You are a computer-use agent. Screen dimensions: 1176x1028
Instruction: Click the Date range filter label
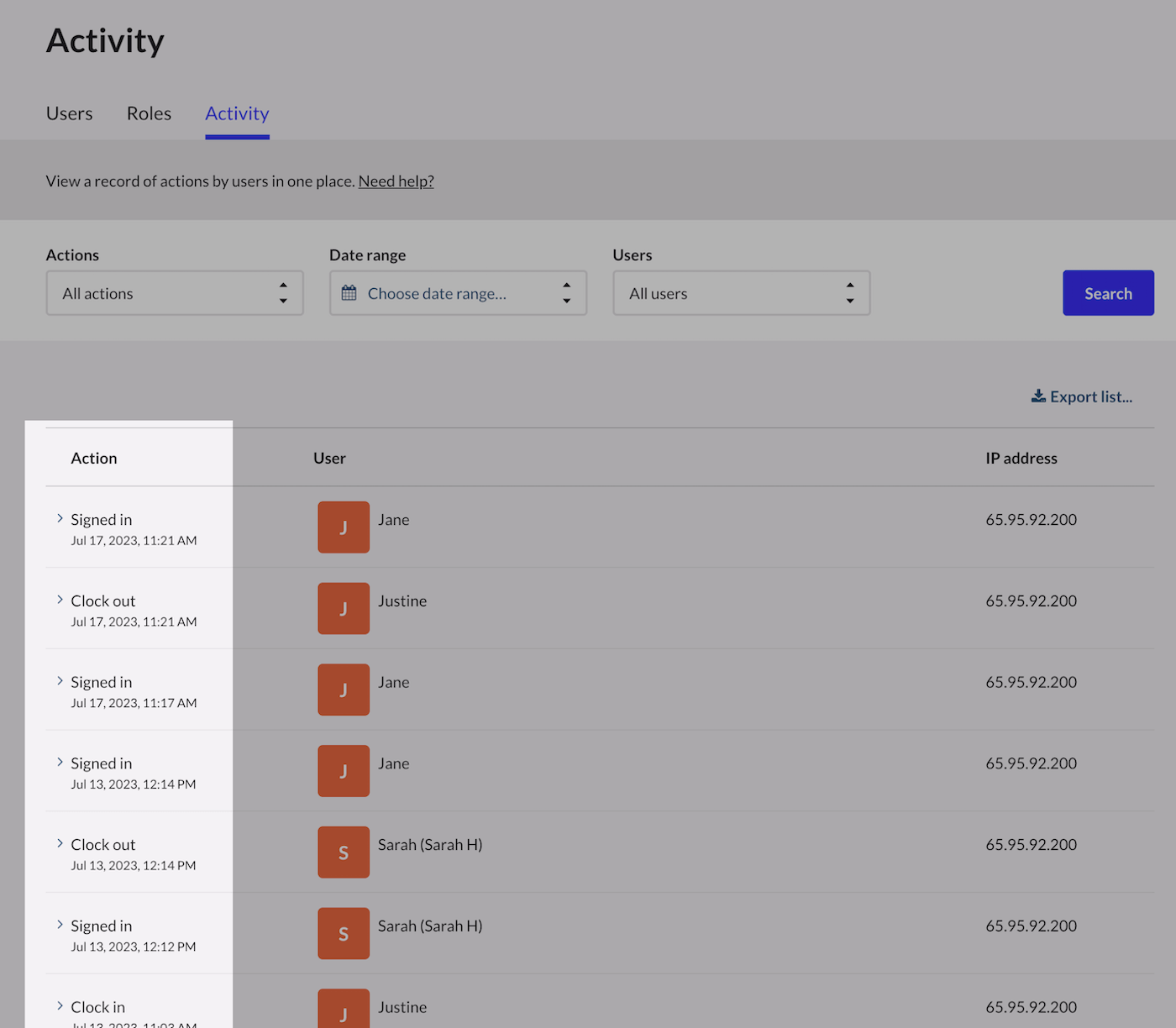[368, 255]
